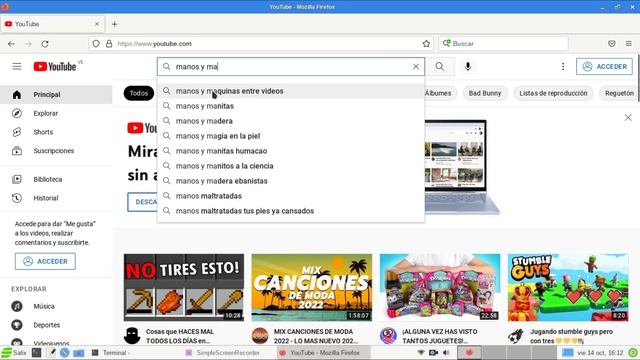Select the Bad Bunny filter chip

coord(484,93)
